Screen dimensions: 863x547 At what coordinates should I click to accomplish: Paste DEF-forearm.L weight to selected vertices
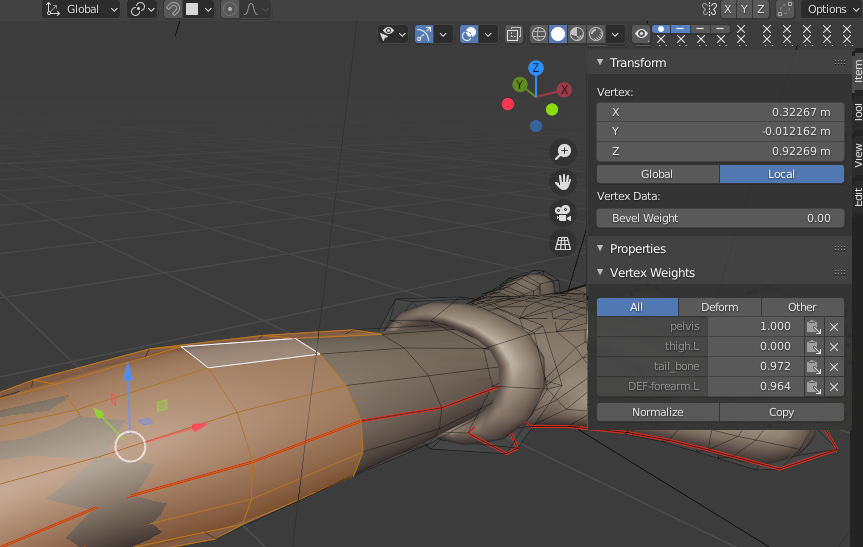tap(813, 387)
